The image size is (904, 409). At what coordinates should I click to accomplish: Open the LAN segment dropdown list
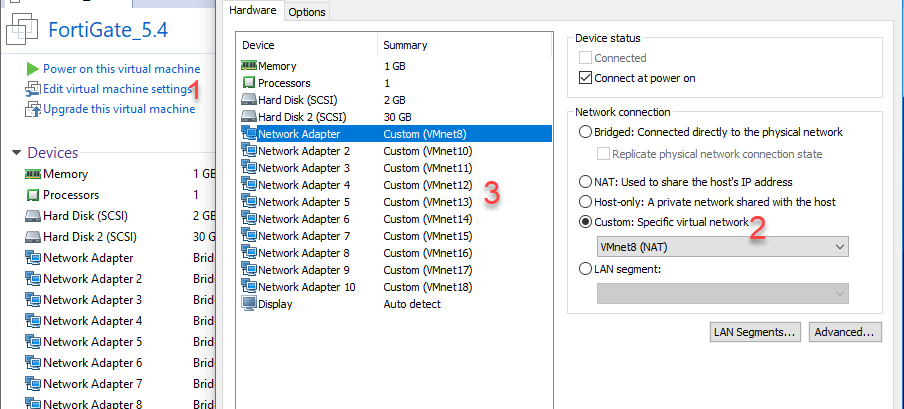[x=722, y=294]
